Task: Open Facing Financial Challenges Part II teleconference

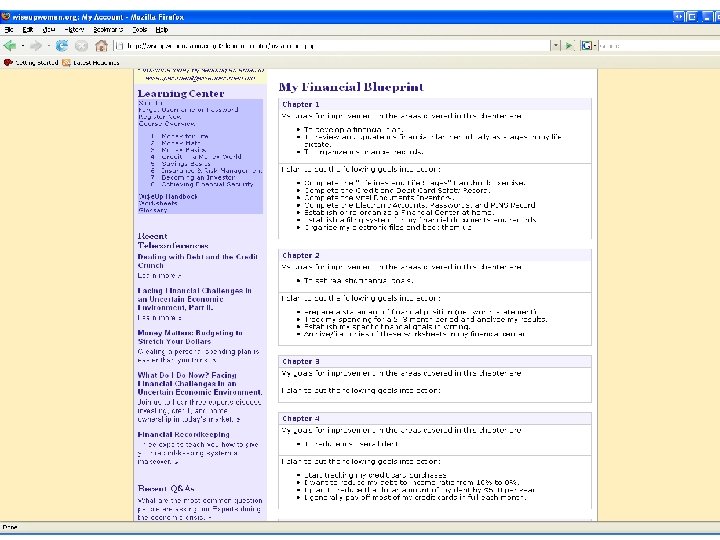Action: click(194, 299)
